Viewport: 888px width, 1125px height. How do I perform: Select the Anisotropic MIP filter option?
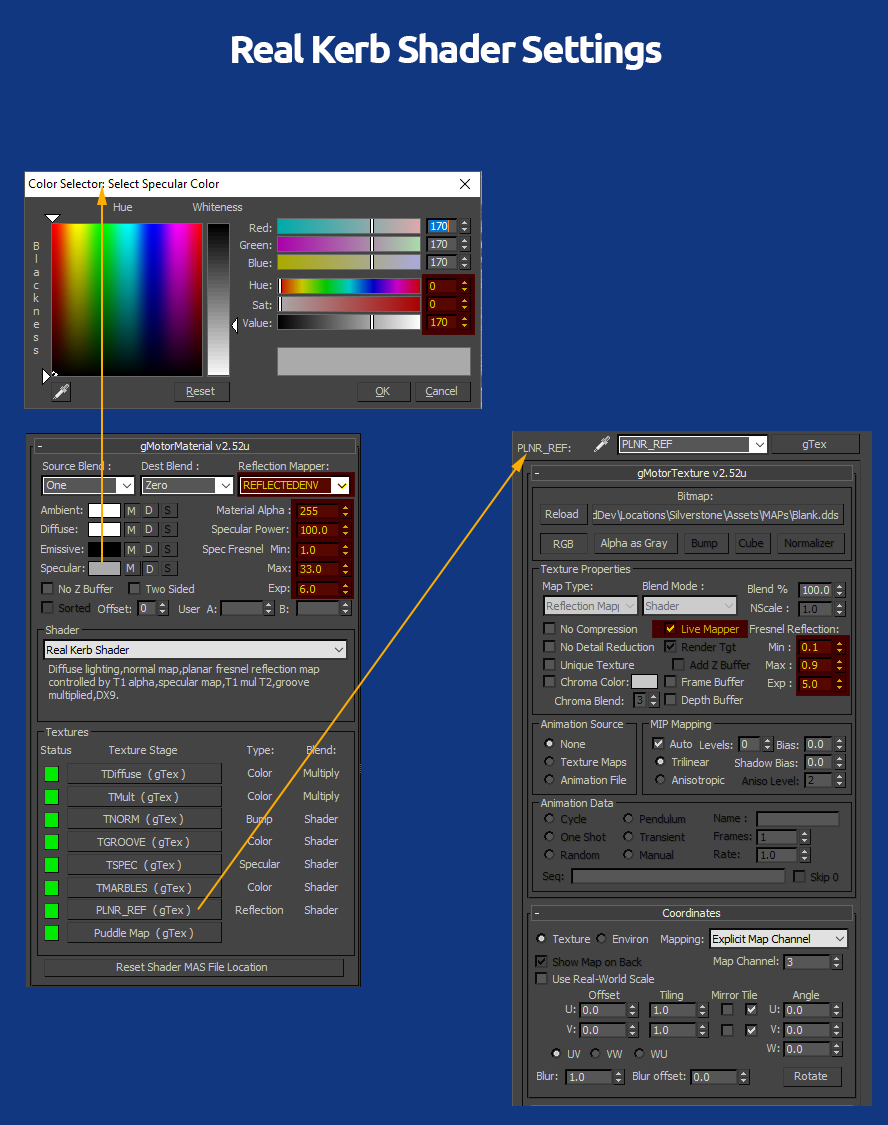coord(660,780)
